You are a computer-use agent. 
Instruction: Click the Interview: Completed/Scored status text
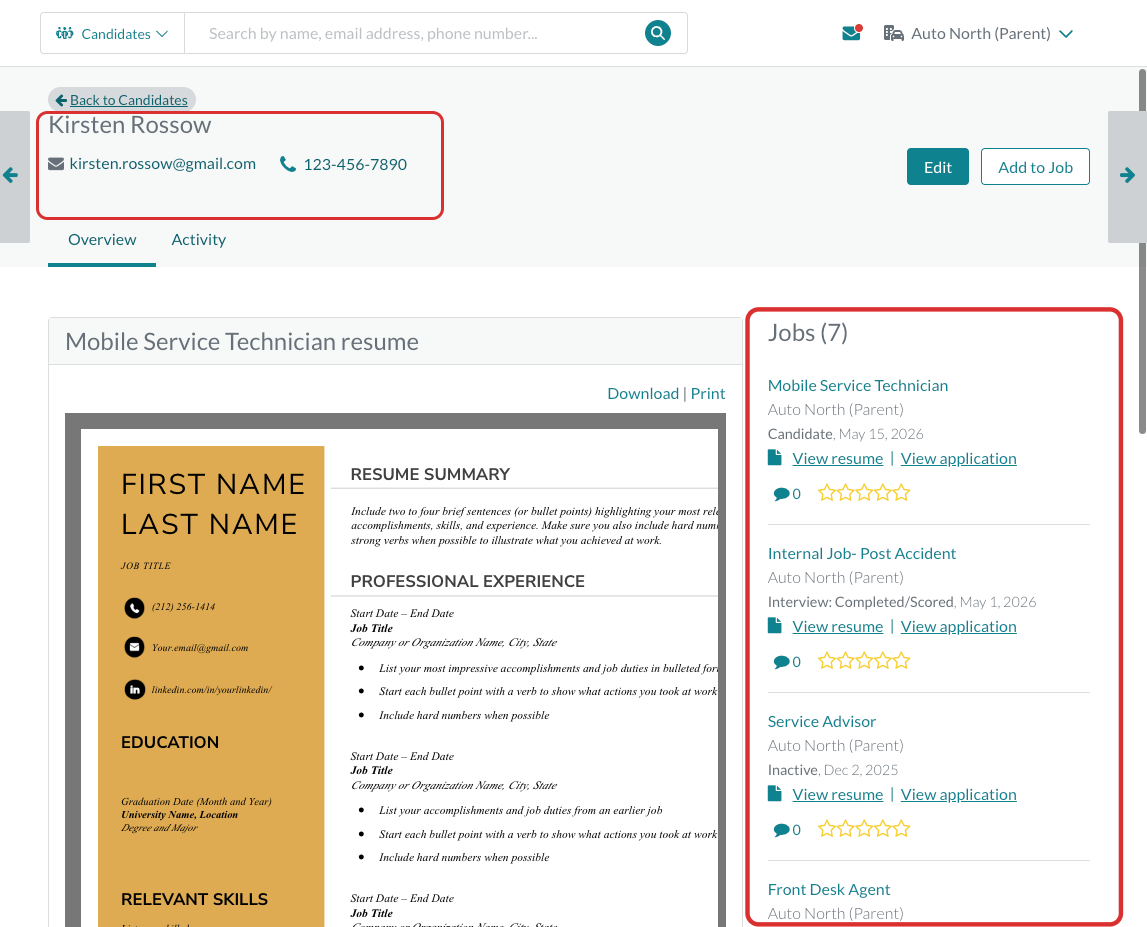(x=860, y=602)
